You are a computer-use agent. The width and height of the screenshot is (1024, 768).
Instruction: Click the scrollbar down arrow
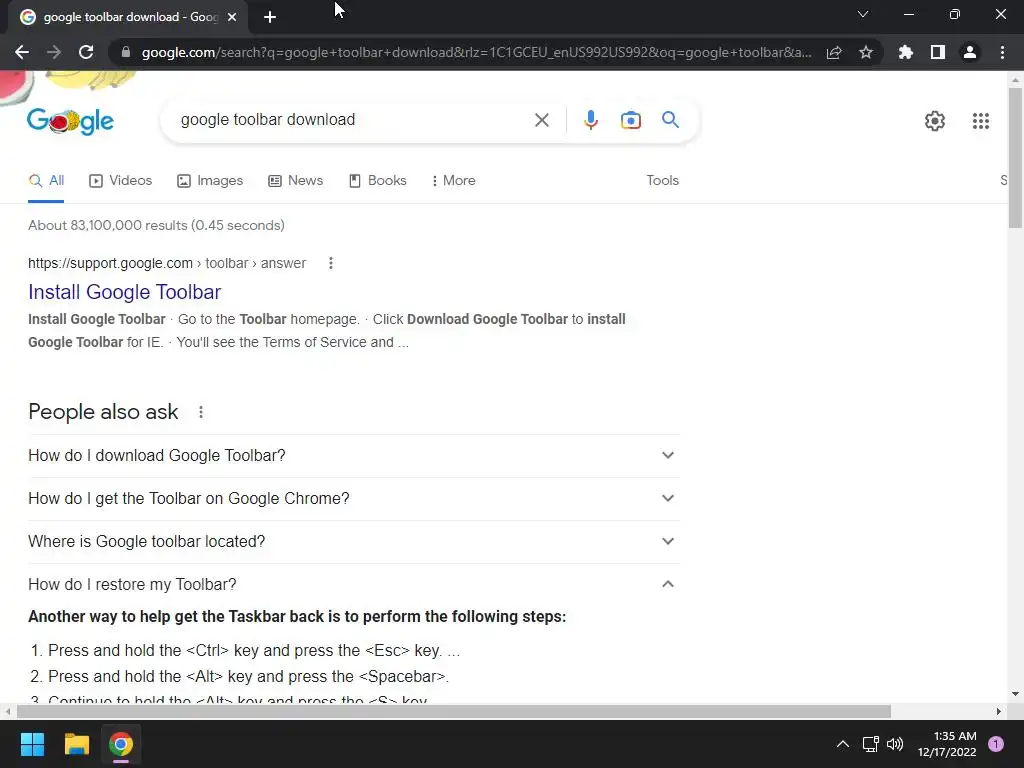[1015, 694]
